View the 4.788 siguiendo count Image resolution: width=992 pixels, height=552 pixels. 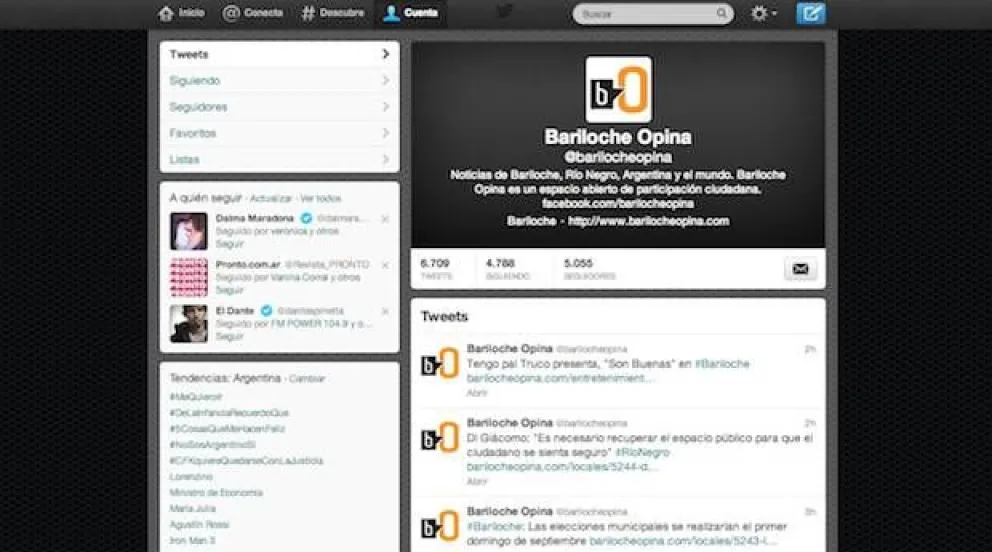tap(507, 269)
